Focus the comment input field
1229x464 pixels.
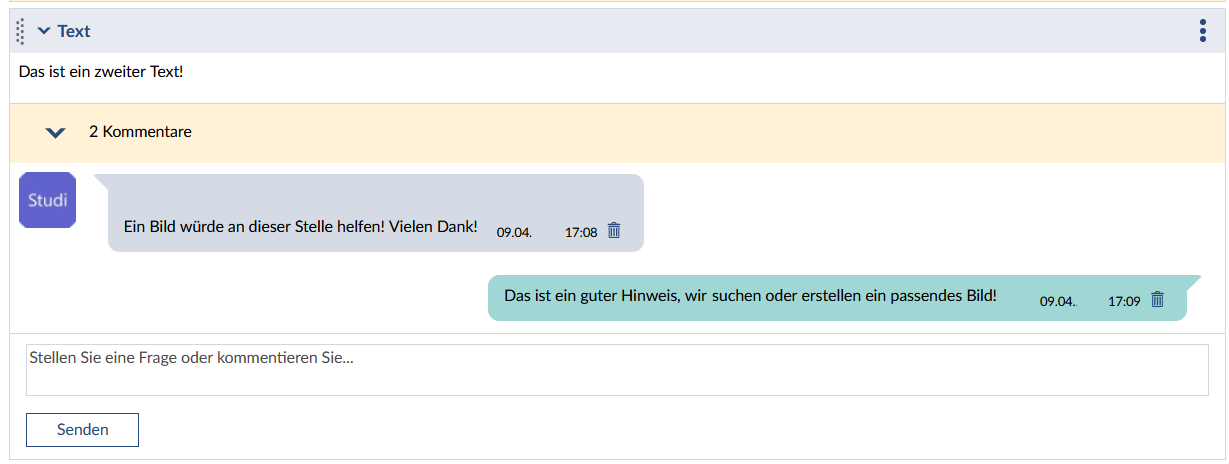coord(616,370)
